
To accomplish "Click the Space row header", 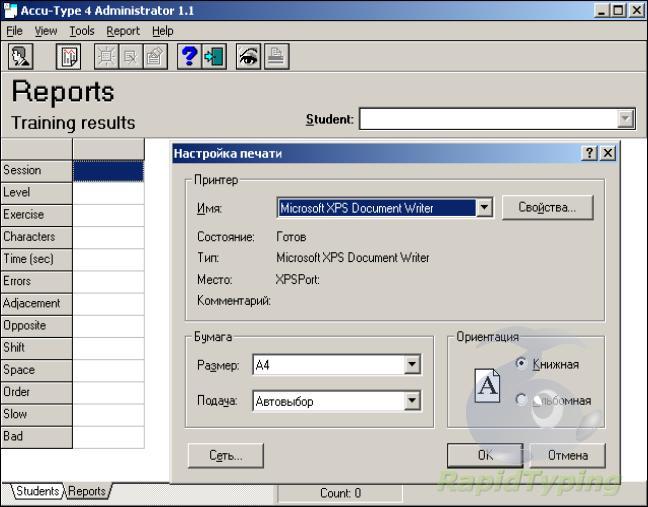I will pyautogui.click(x=37, y=370).
